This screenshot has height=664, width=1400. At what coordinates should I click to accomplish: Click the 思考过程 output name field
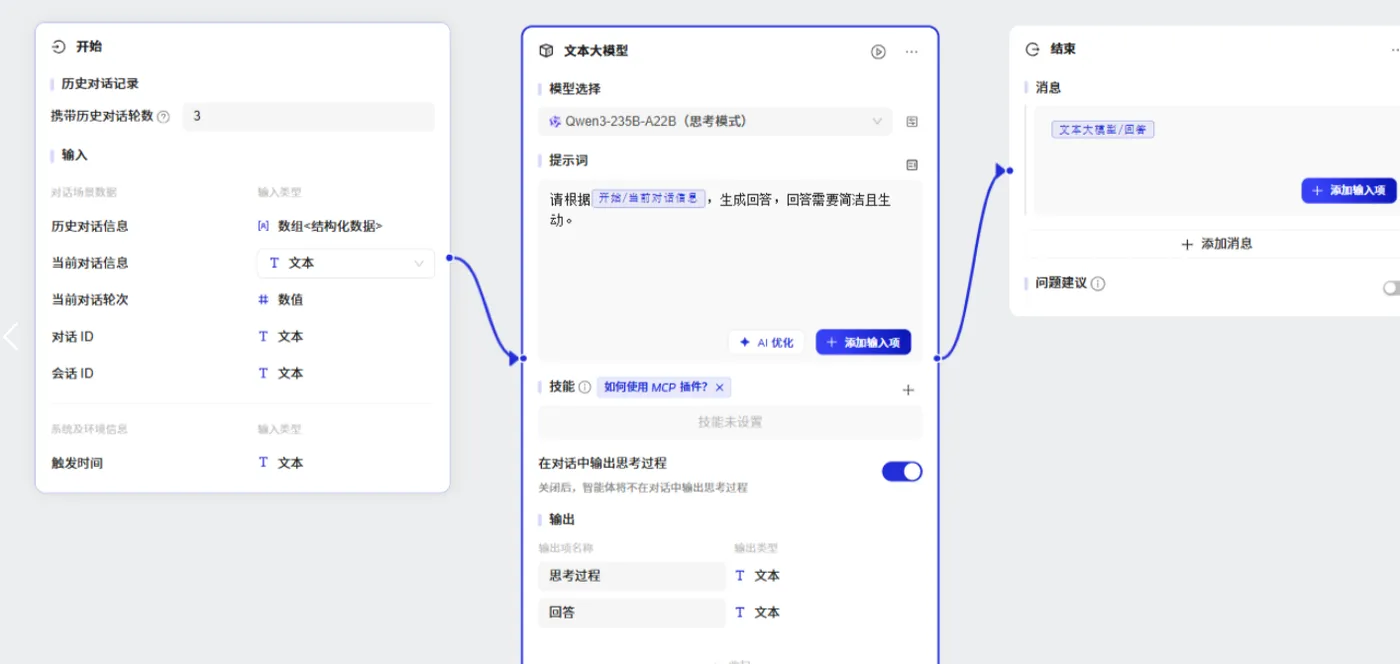632,576
